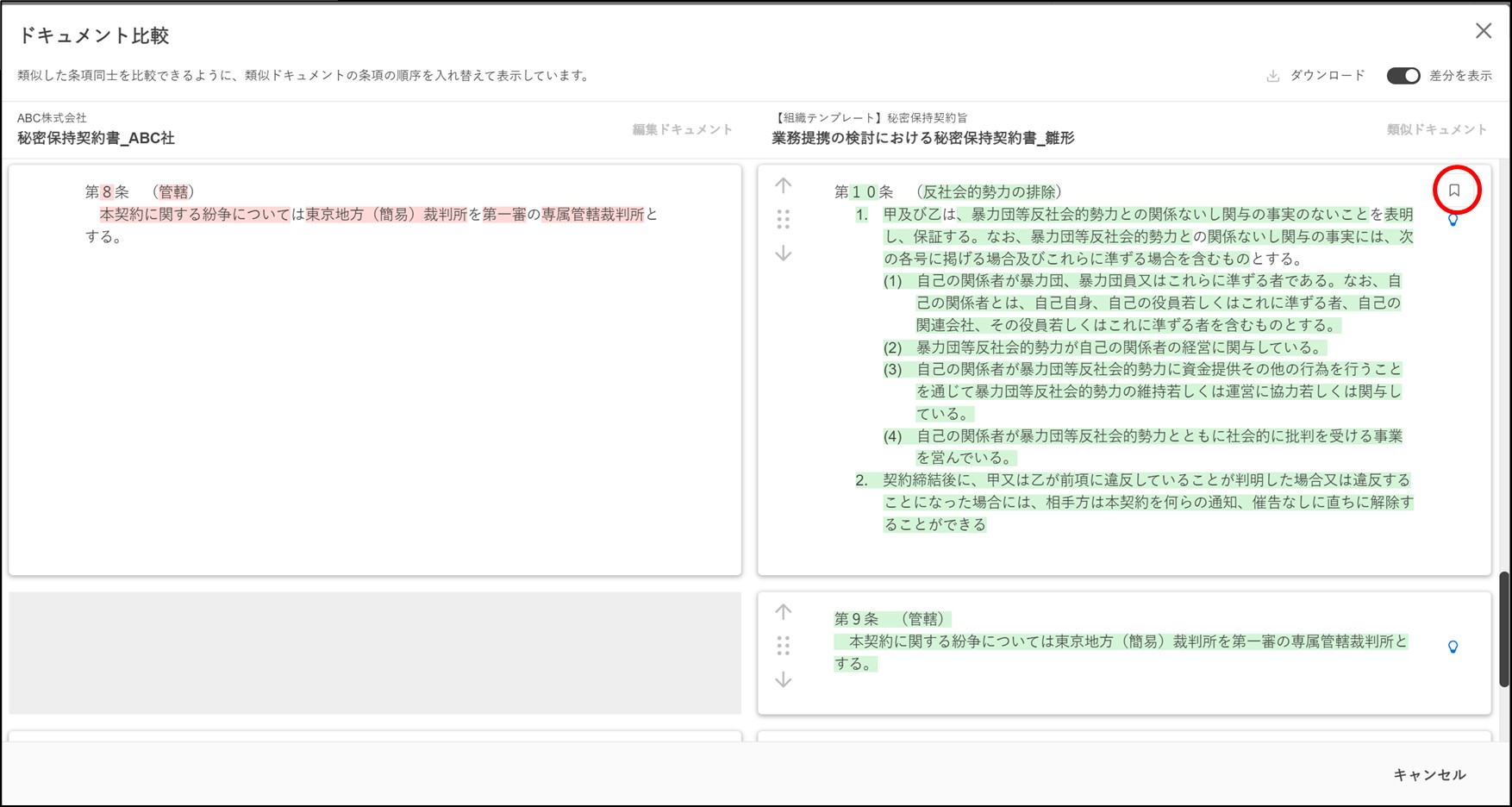
Task: Click the 業務提携の検討における秘密保持契約書_雛形 title
Action: click(x=922, y=138)
